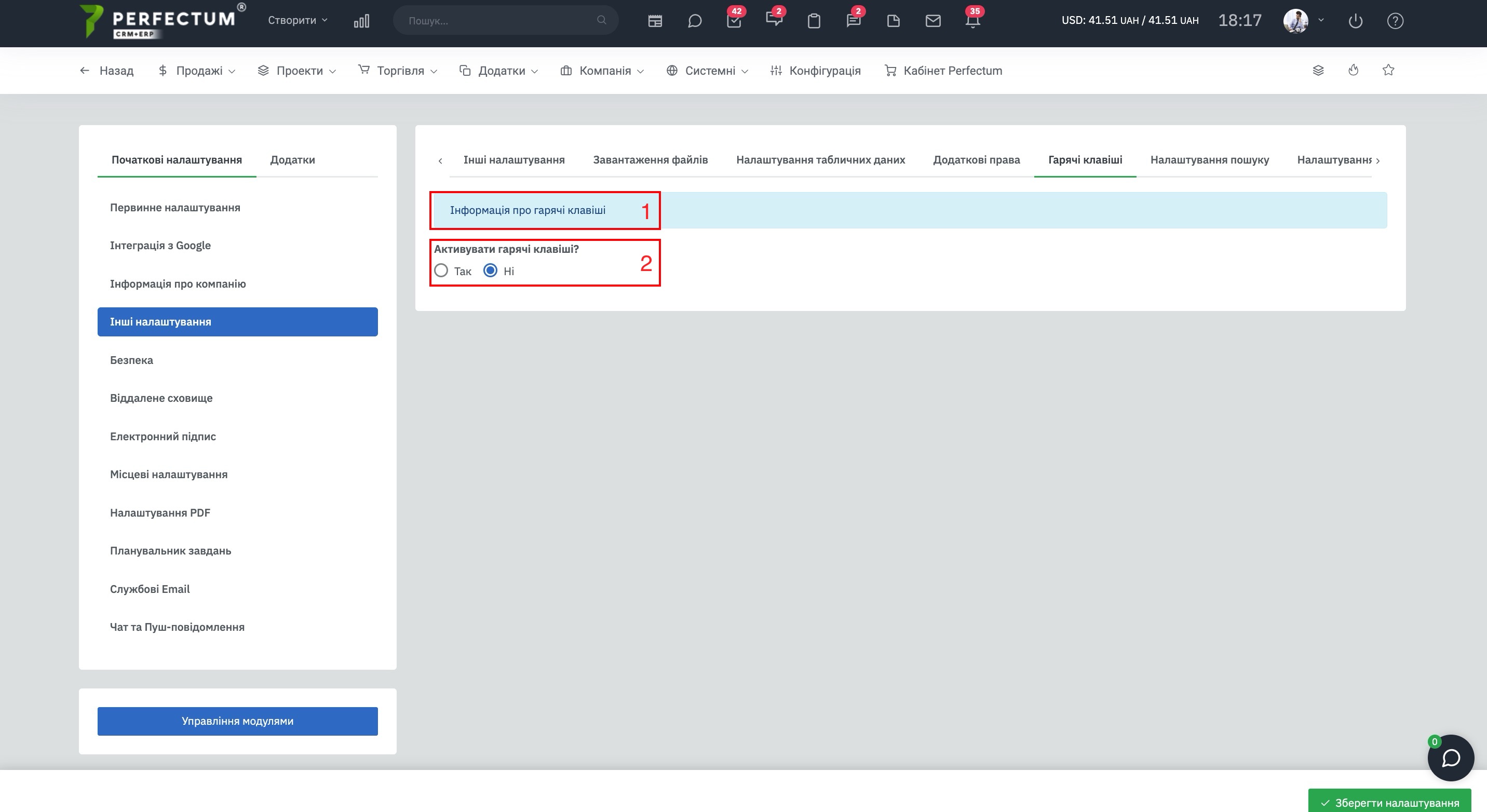1487x812 pixels.
Task: Select Інші налаштування in sidebar
Action: (x=237, y=321)
